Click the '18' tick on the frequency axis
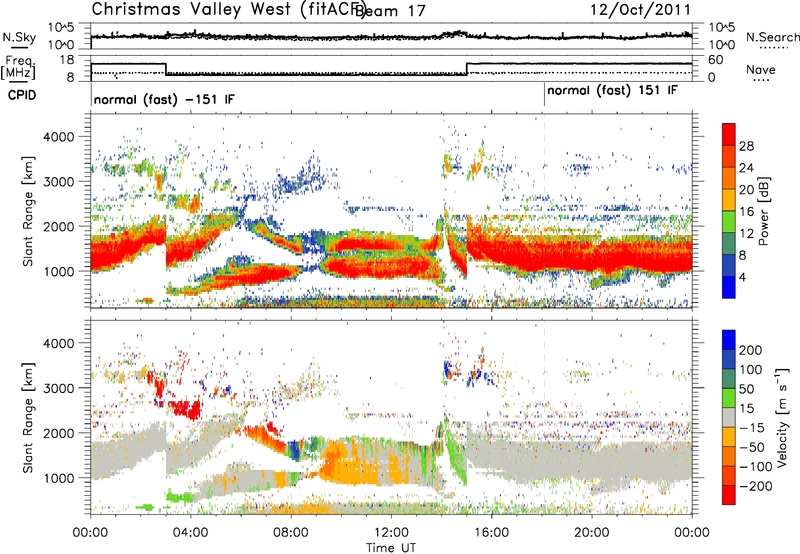The image size is (800, 554). click(x=67, y=60)
